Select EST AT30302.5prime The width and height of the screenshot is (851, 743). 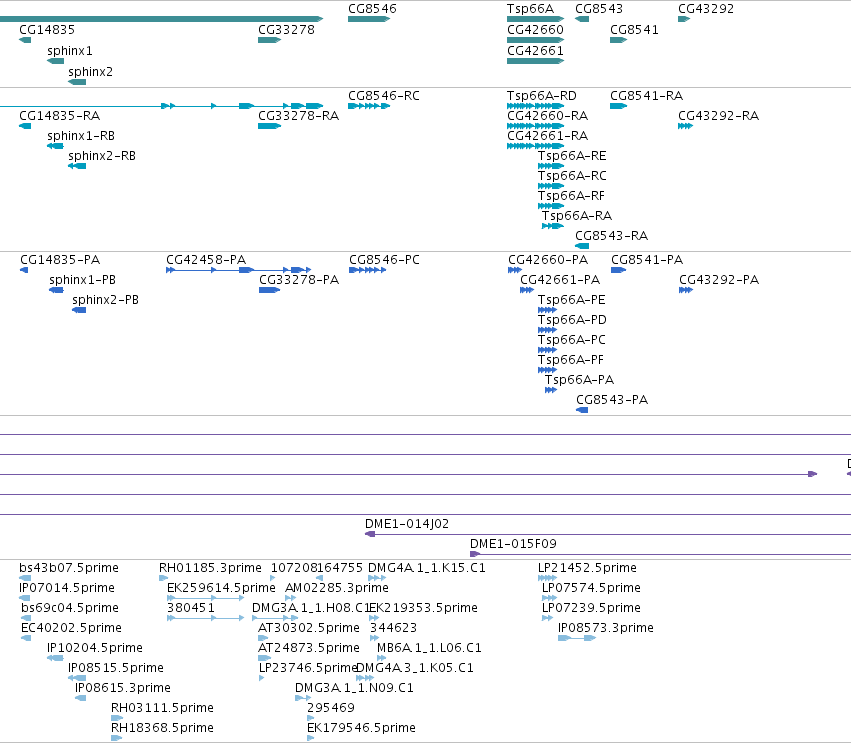click(263, 638)
